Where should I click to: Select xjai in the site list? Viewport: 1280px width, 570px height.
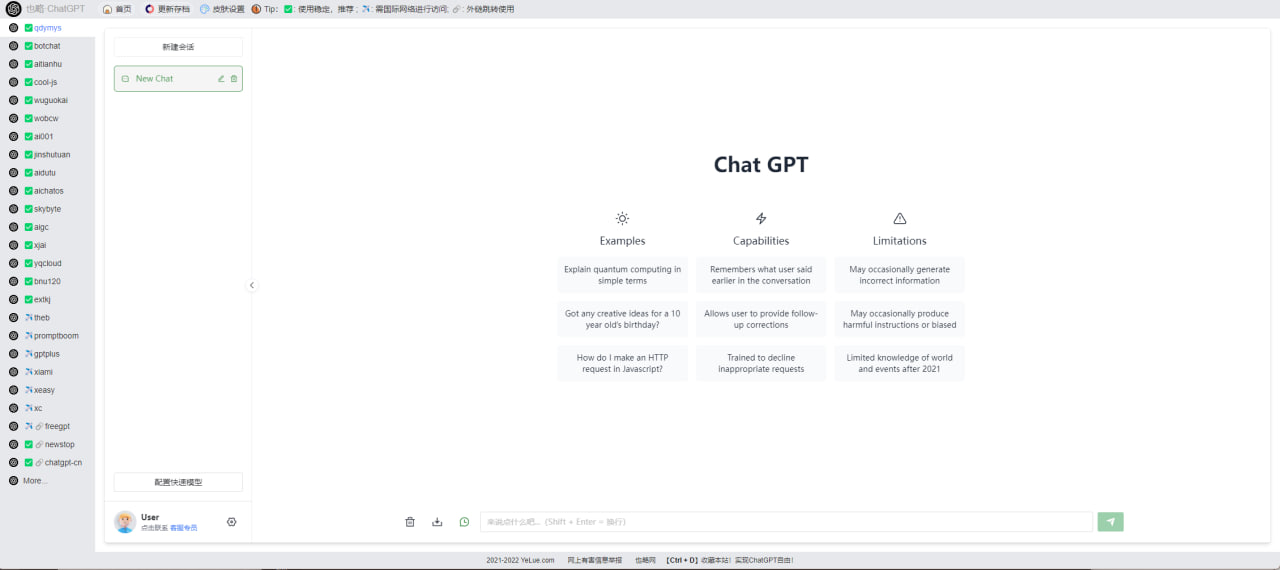click(x=47, y=245)
